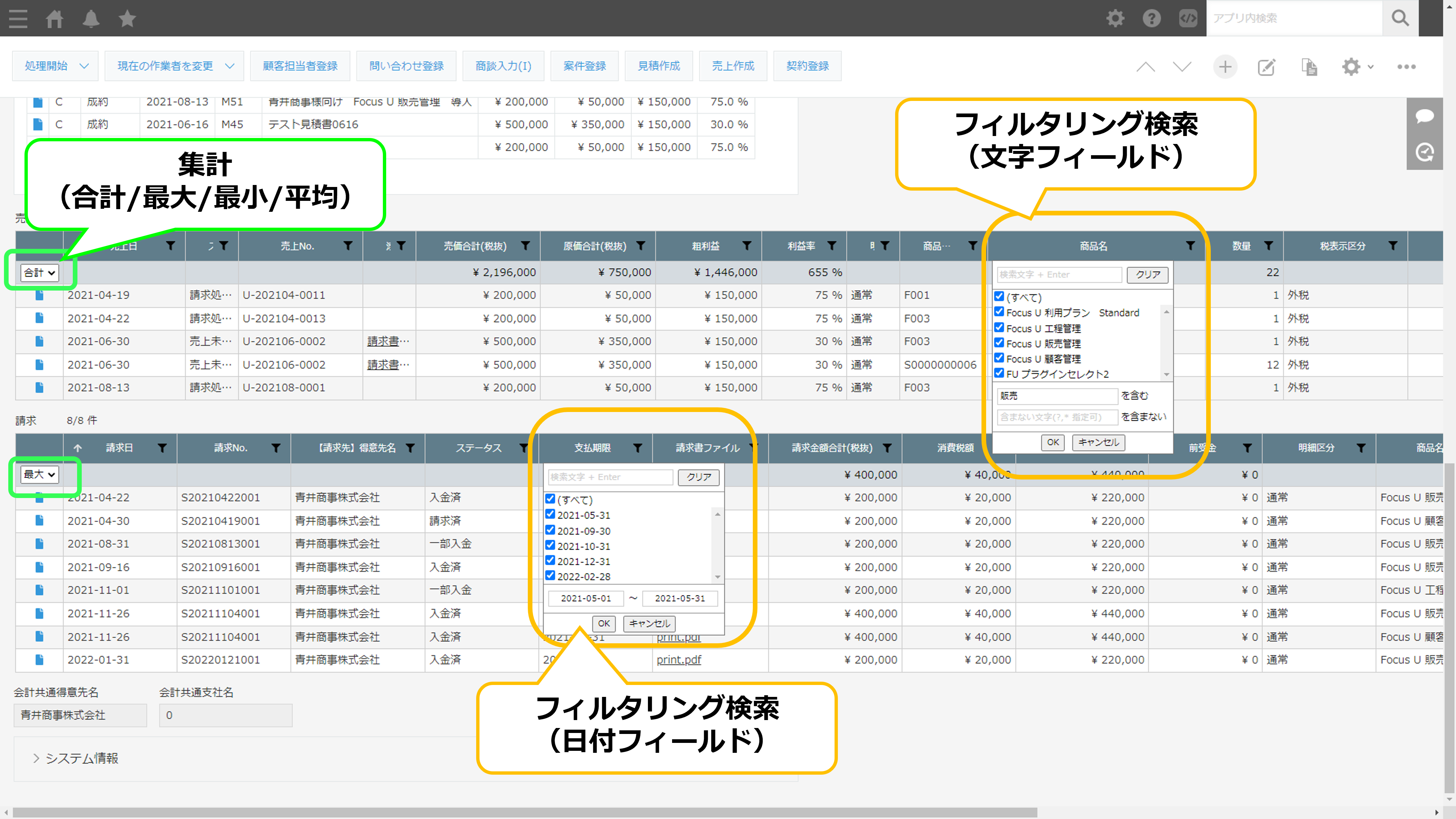Click the 2021-05-01 start date field
The image size is (1456, 819).
(x=586, y=598)
